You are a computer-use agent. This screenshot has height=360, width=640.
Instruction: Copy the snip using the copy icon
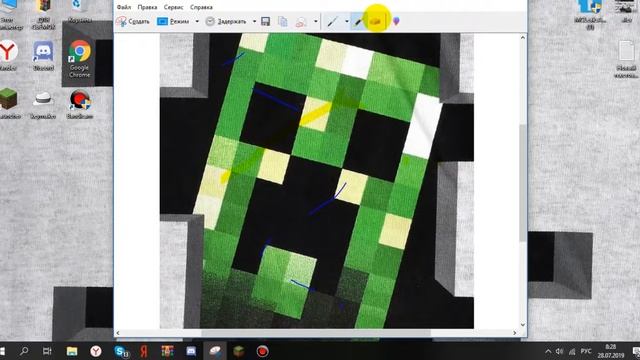click(x=282, y=21)
